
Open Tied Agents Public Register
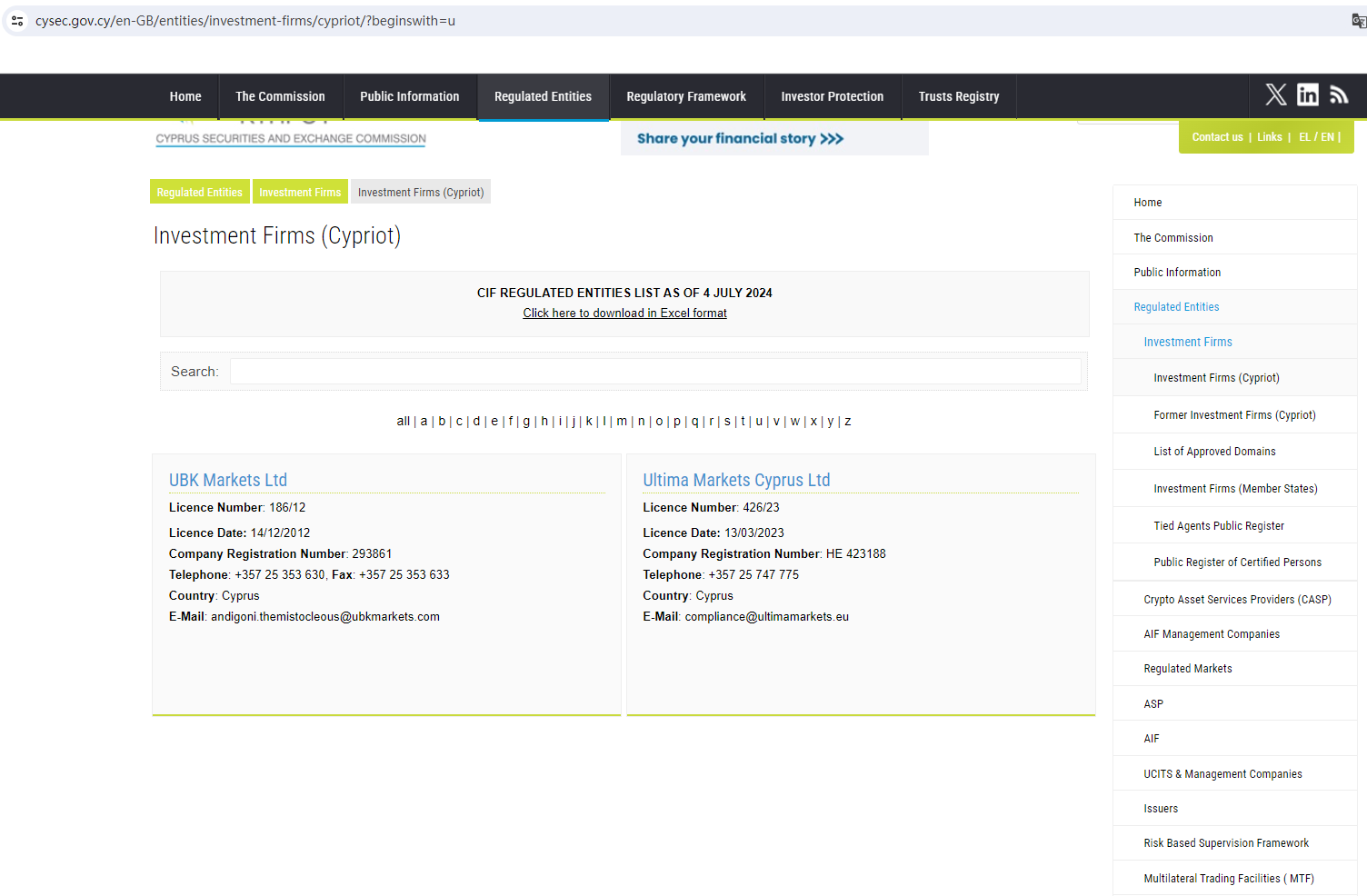click(1235, 526)
